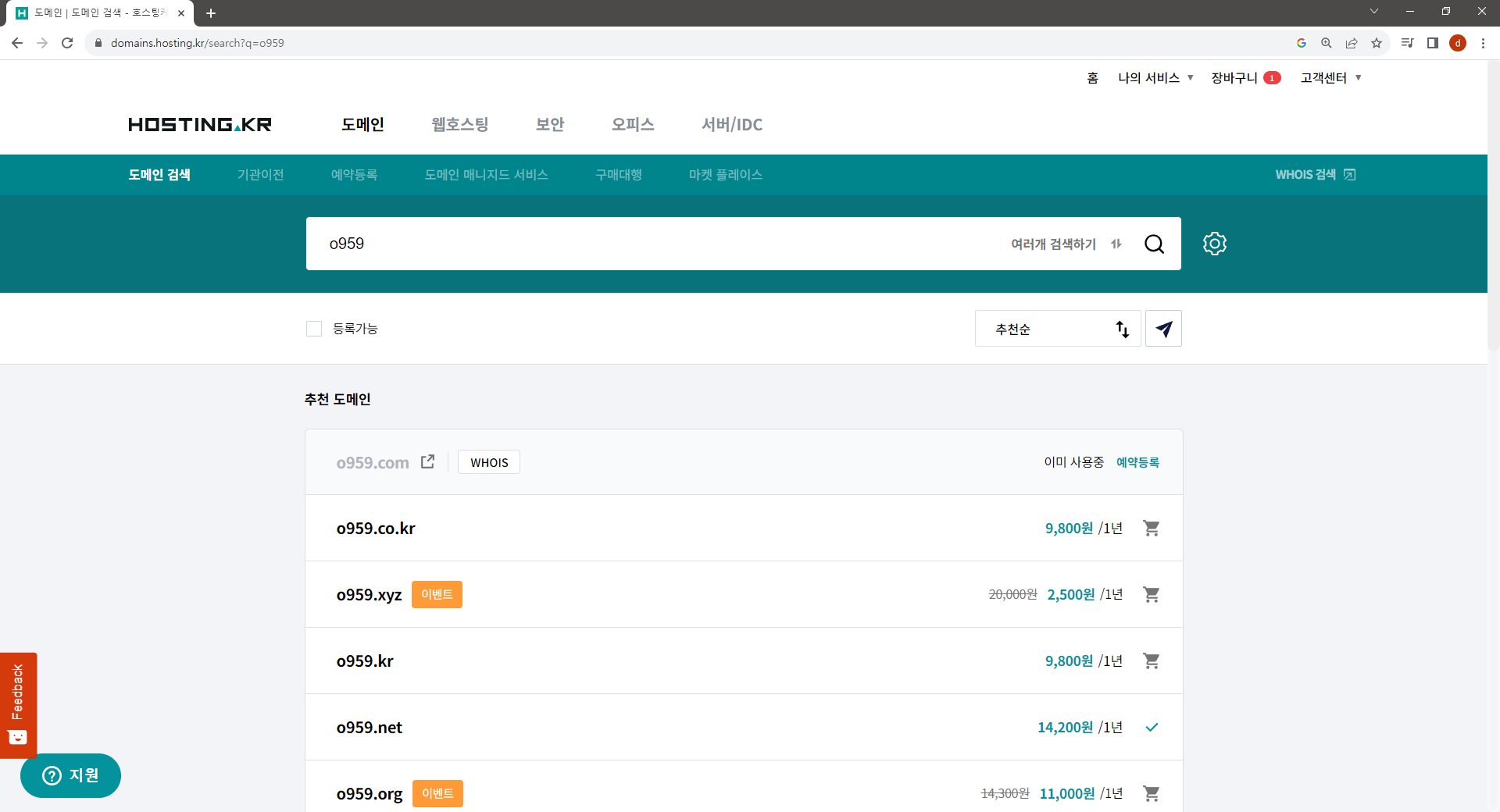Click WHOIS button for o959.com
The width and height of the screenshot is (1500, 812).
pos(489,462)
